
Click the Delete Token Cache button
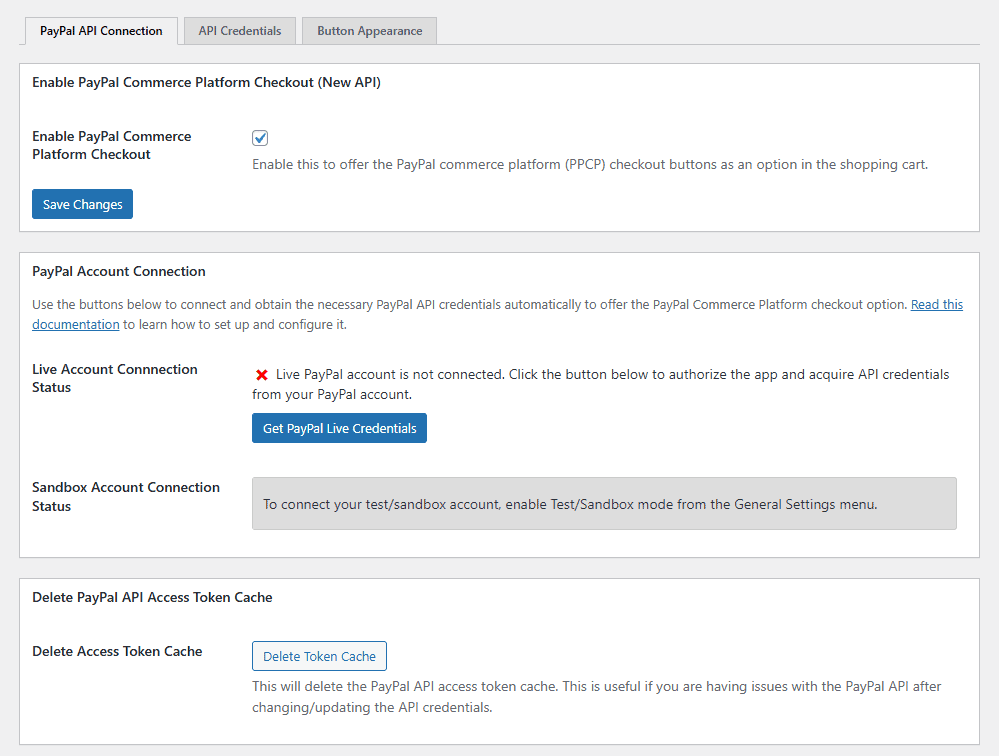319,656
